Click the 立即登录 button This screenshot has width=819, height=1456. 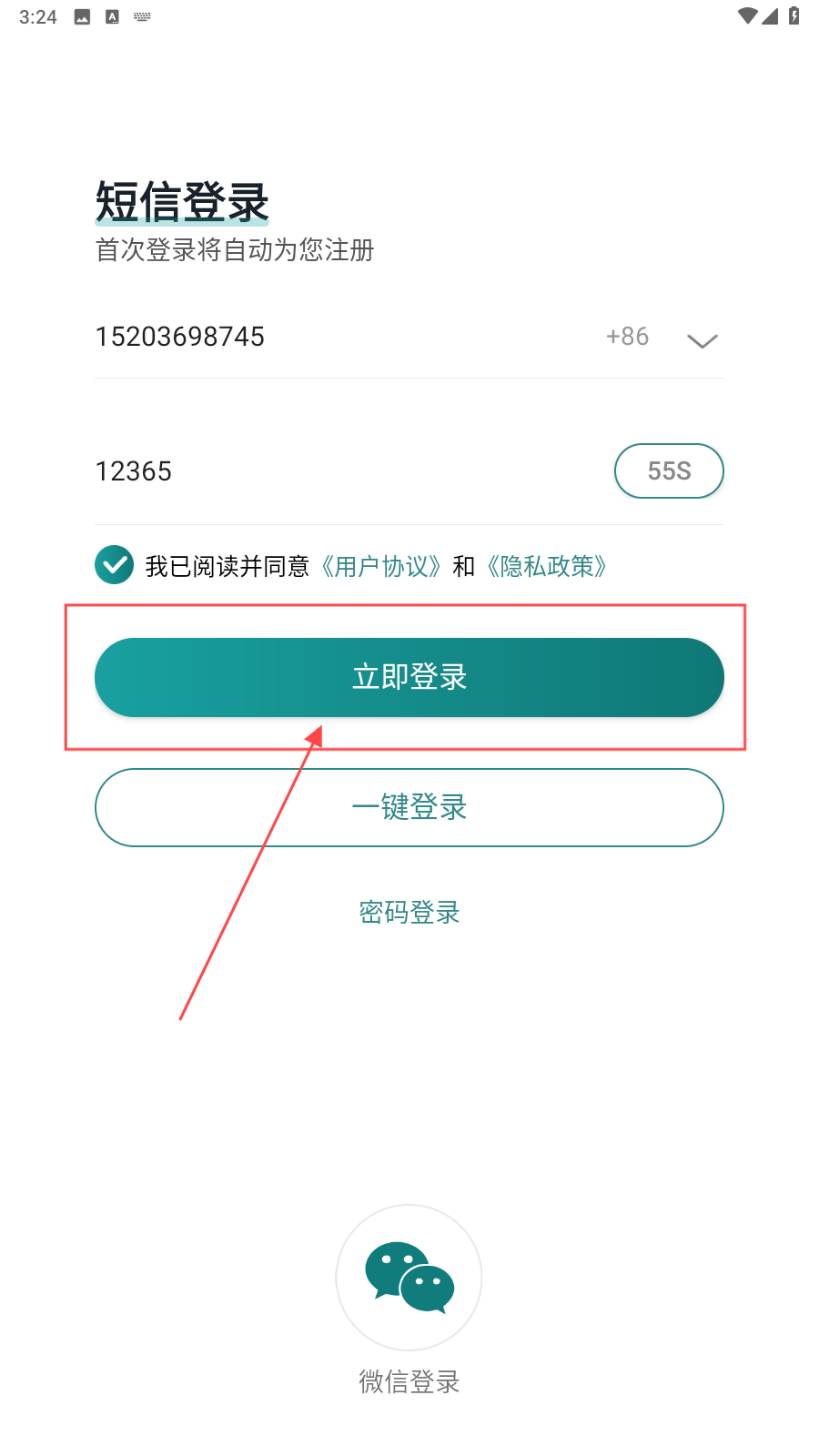click(409, 677)
